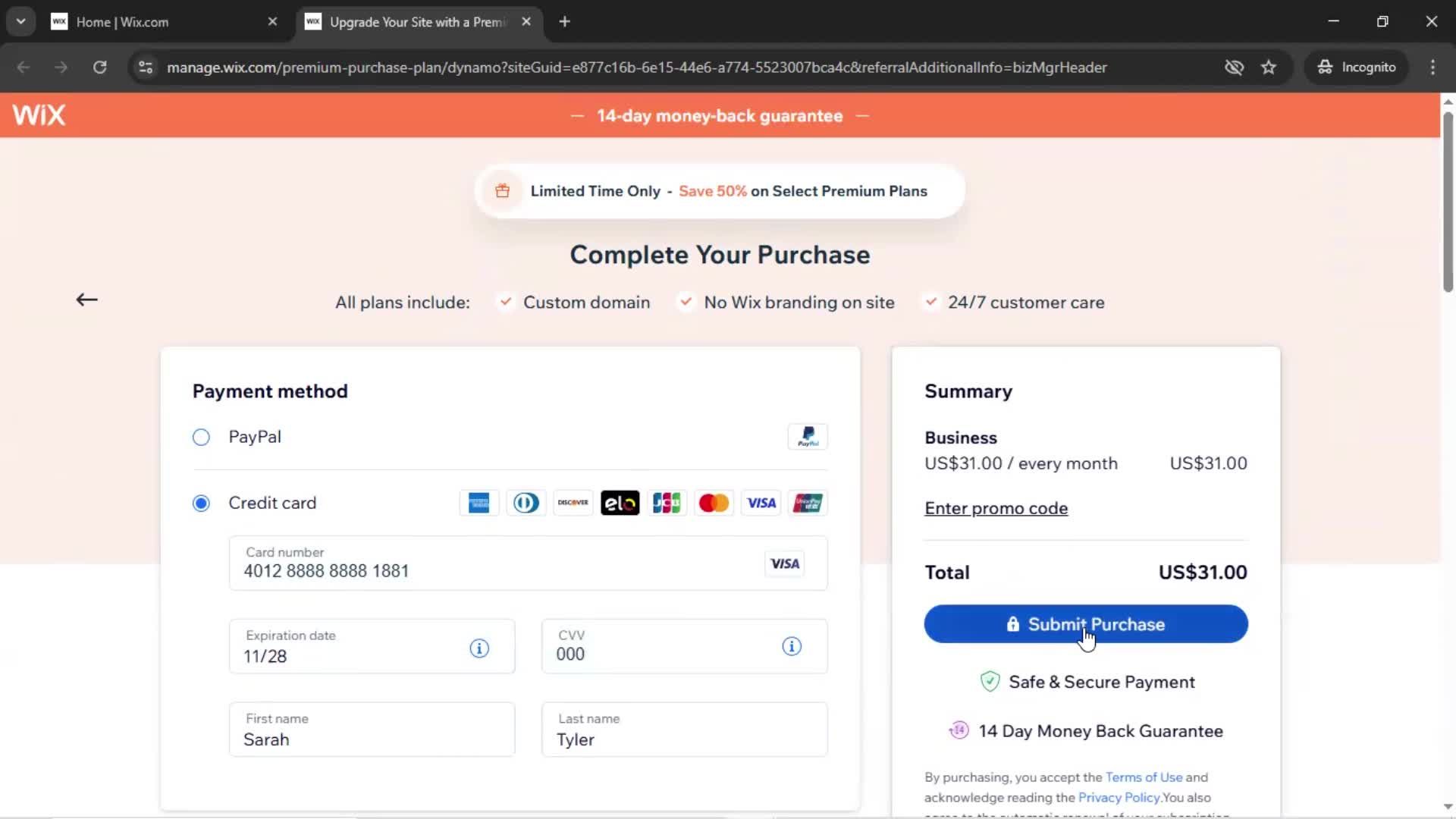Click the Mastercard icon
Screen dimensions: 1456x819
(714, 503)
